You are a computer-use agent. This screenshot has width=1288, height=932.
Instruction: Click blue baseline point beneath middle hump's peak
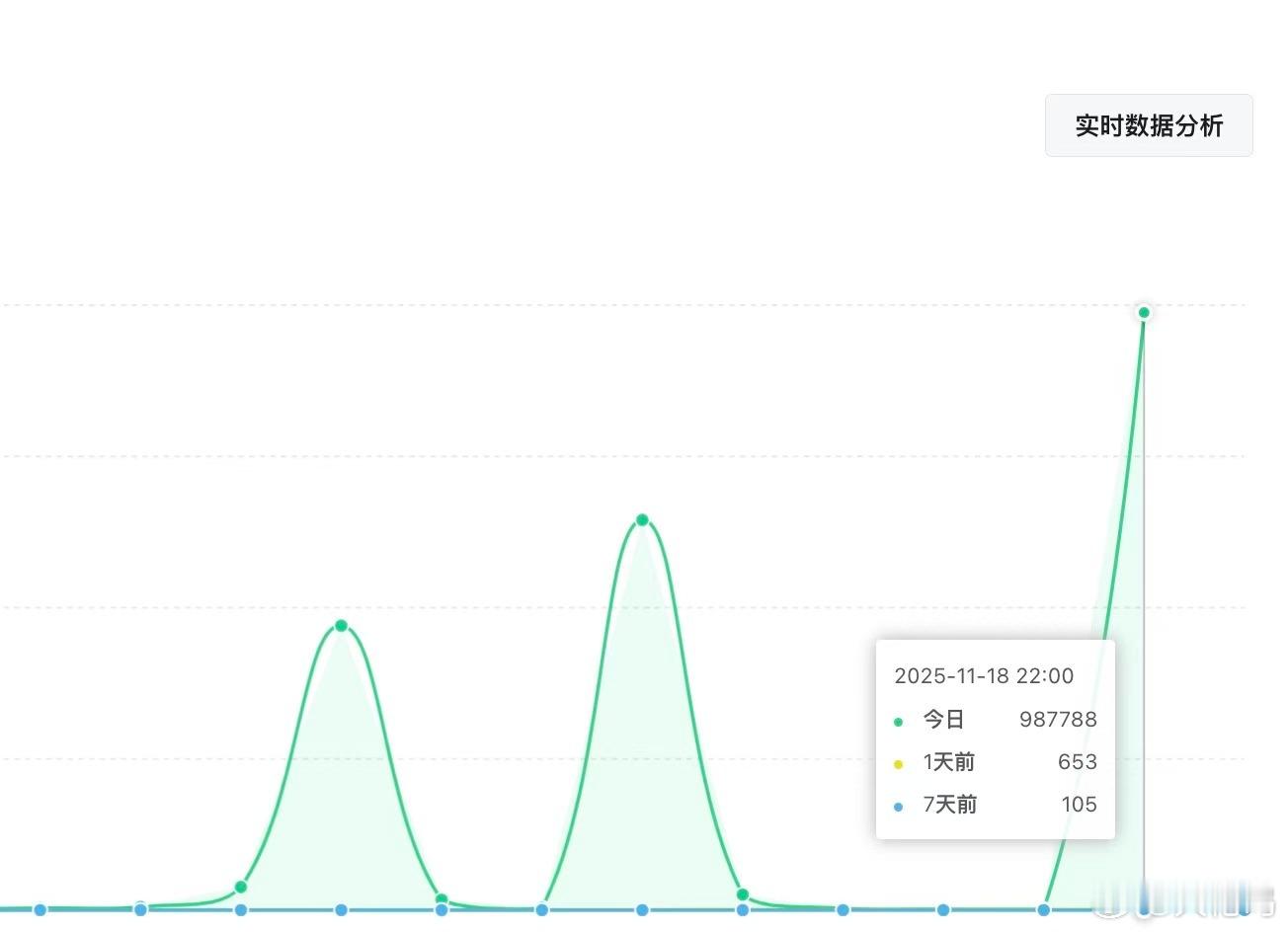coord(642,909)
